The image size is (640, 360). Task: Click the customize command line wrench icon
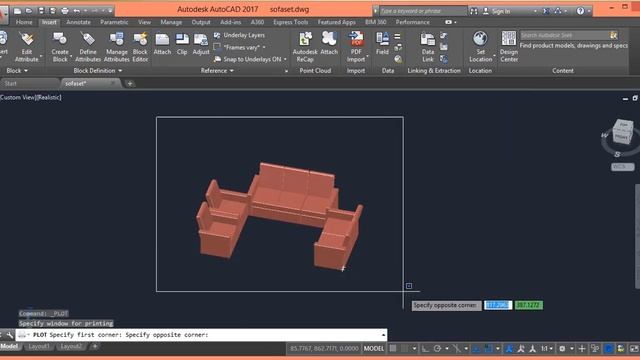click(10, 335)
